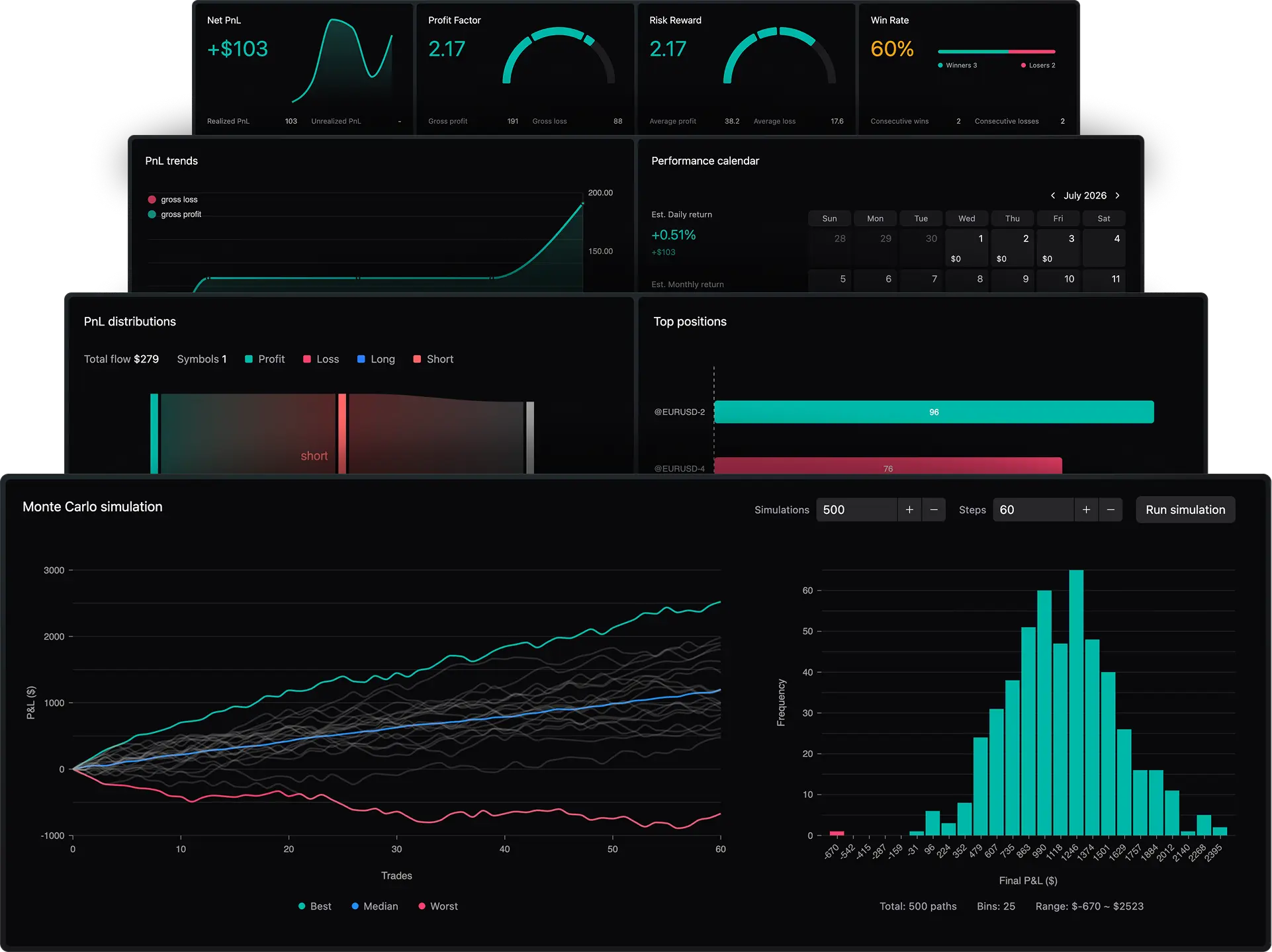The width and height of the screenshot is (1272, 952).
Task: Click the @EURUSD-4 bar showing 76
Action: (x=888, y=466)
